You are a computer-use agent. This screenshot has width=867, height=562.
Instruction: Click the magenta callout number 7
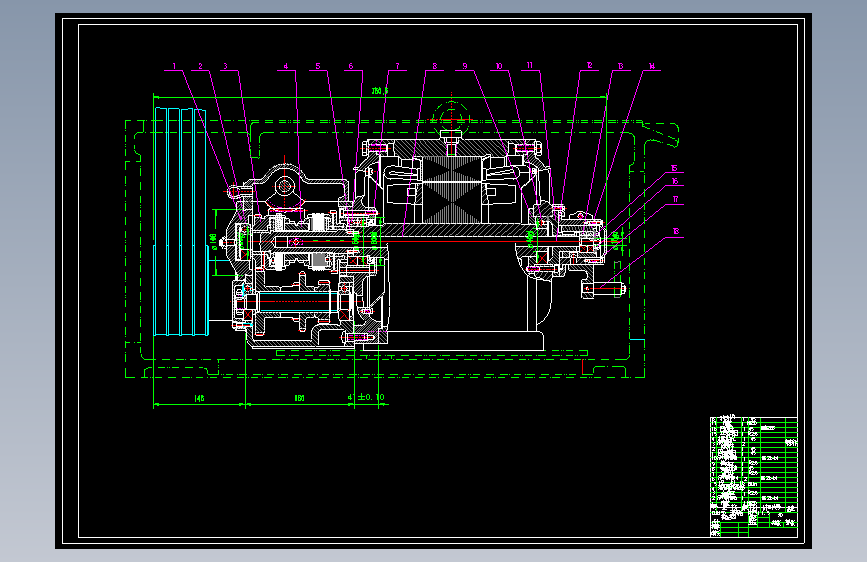click(397, 66)
